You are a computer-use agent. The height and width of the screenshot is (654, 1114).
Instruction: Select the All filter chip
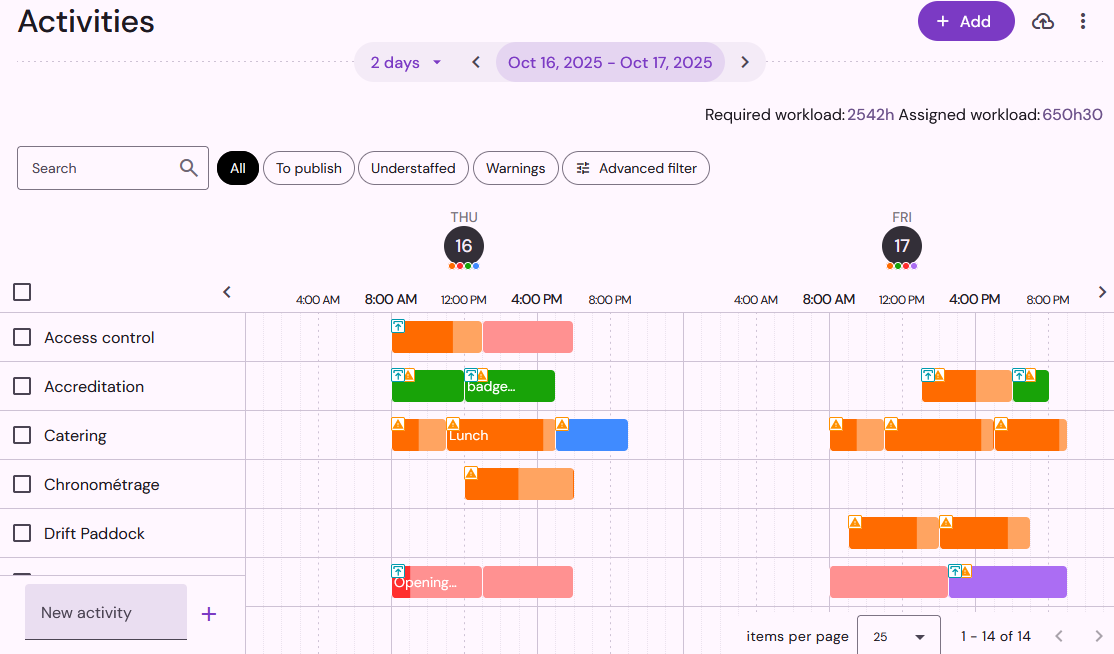click(x=238, y=168)
